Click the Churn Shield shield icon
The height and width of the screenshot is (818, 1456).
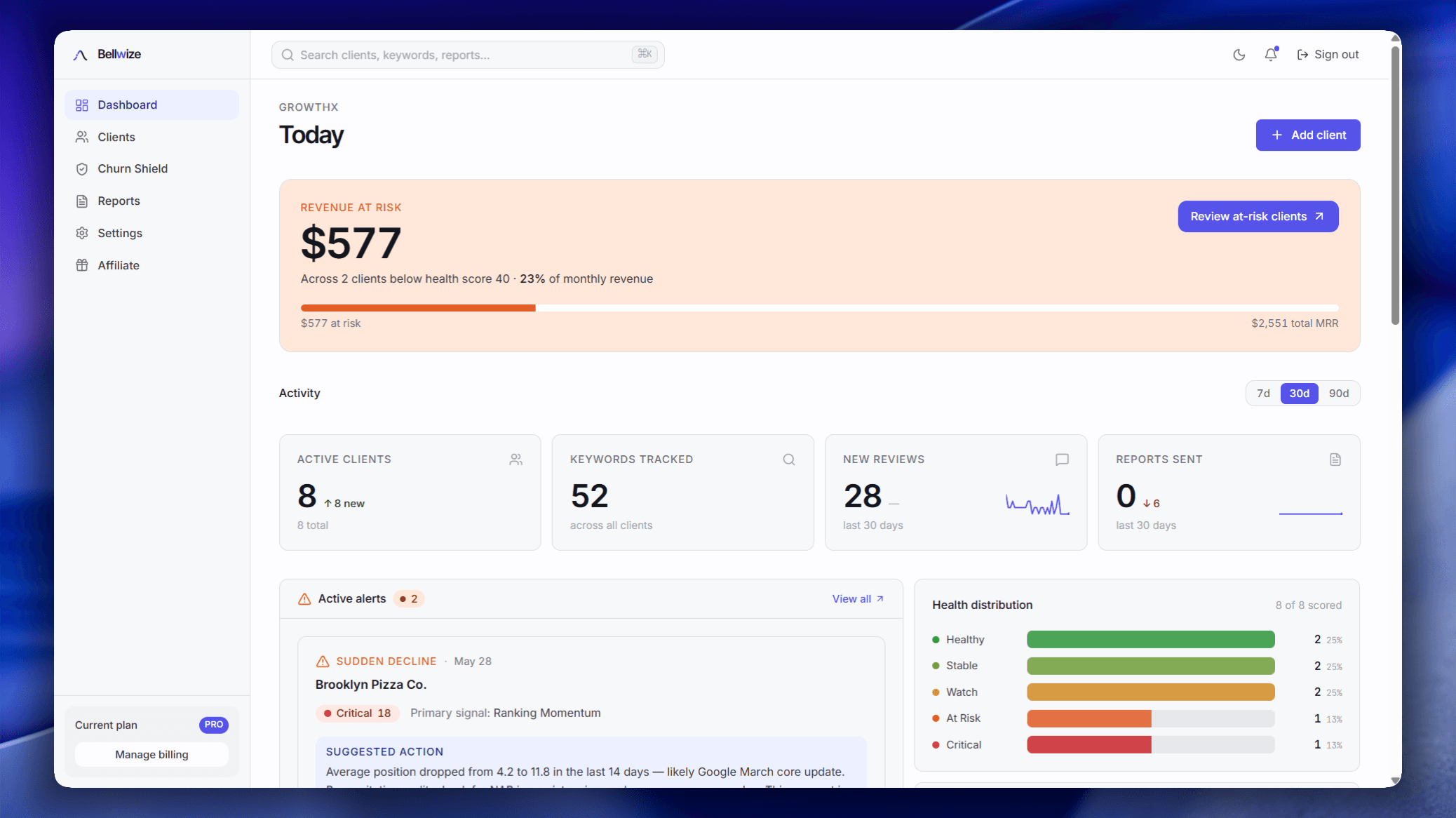(82, 169)
